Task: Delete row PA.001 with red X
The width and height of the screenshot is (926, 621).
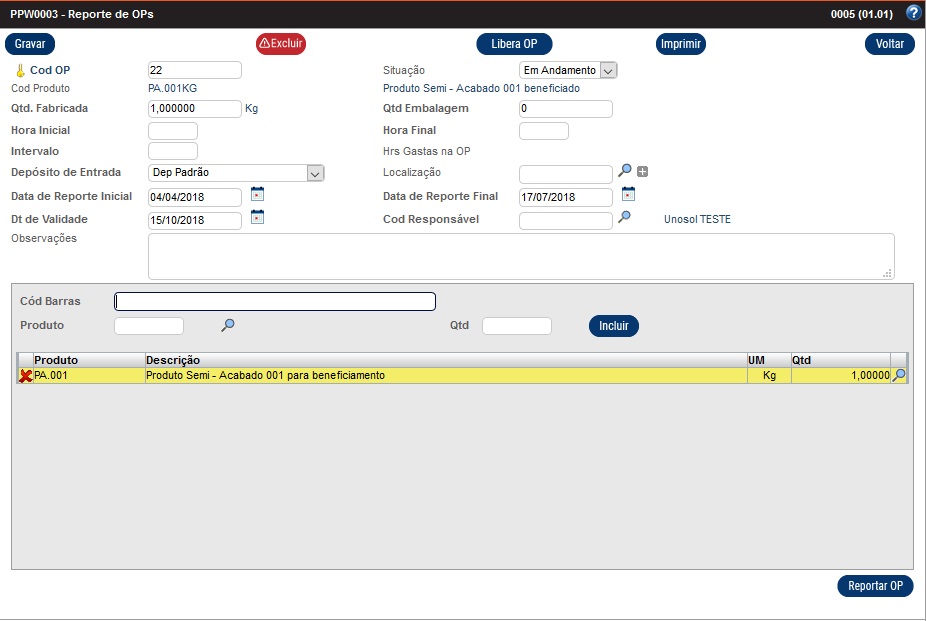Action: (25, 376)
